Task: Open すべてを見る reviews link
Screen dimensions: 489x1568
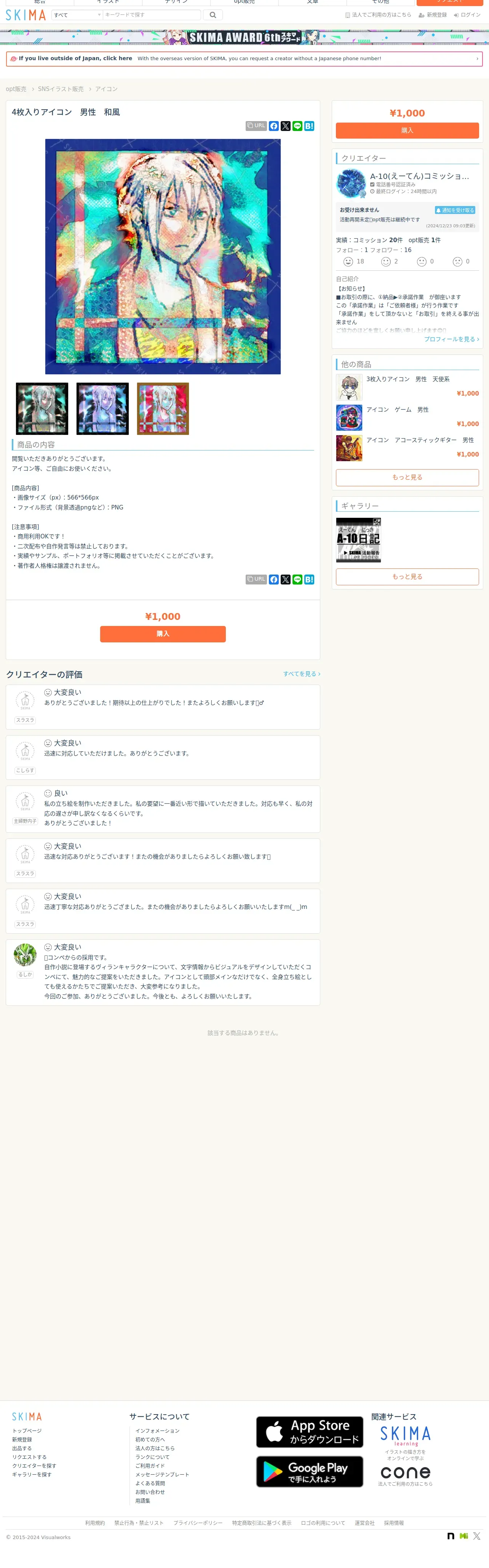Action: click(x=302, y=674)
